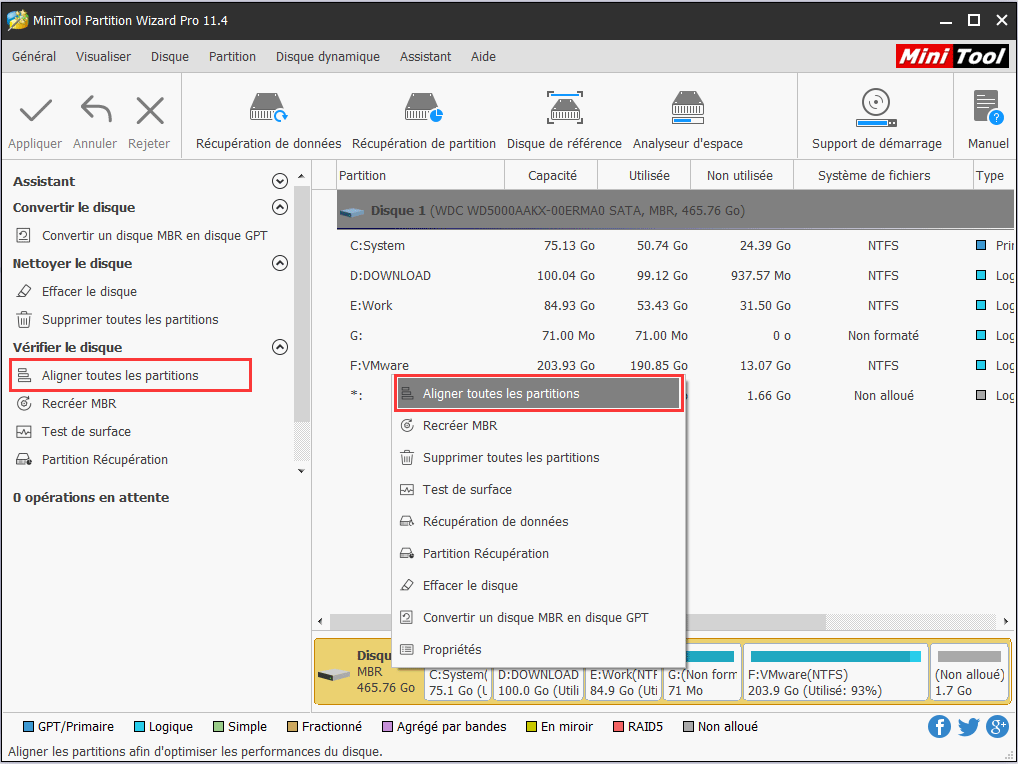Select the Non alloué 1.7 Go block in disk map

969,672
